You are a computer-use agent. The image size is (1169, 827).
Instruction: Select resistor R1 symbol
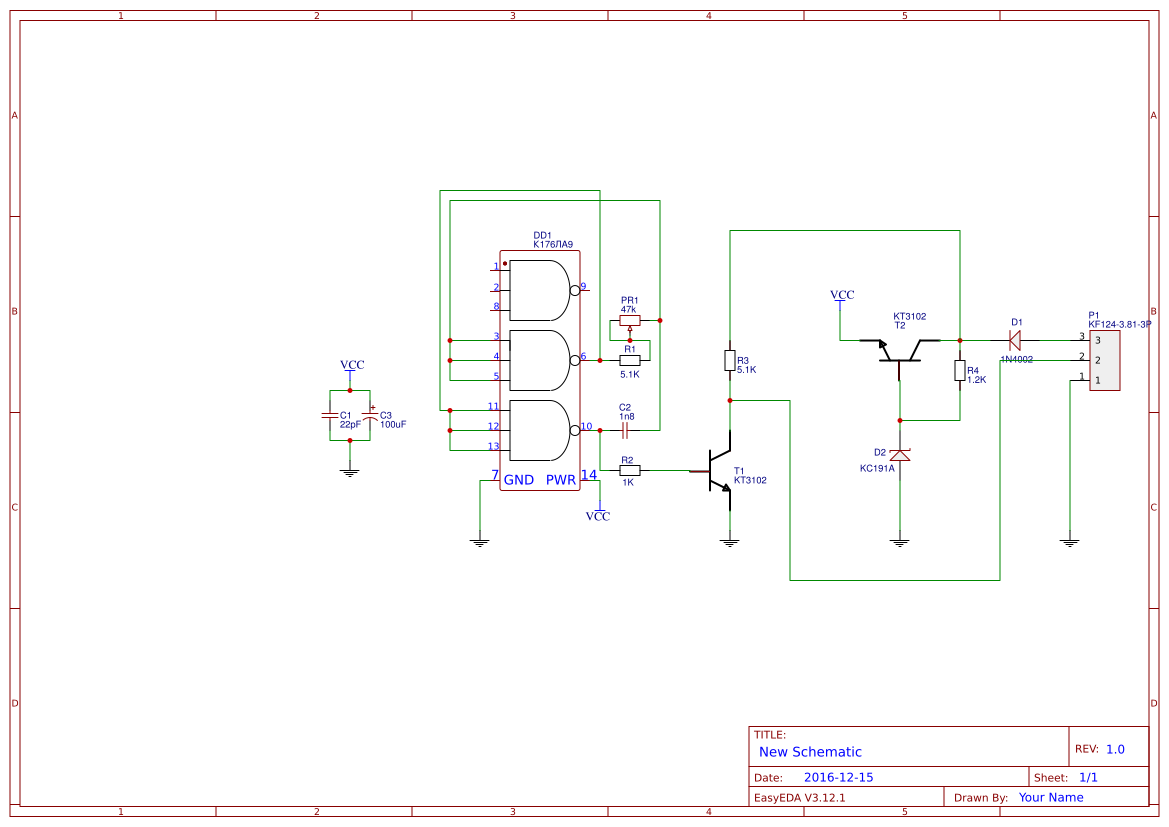coord(630,361)
